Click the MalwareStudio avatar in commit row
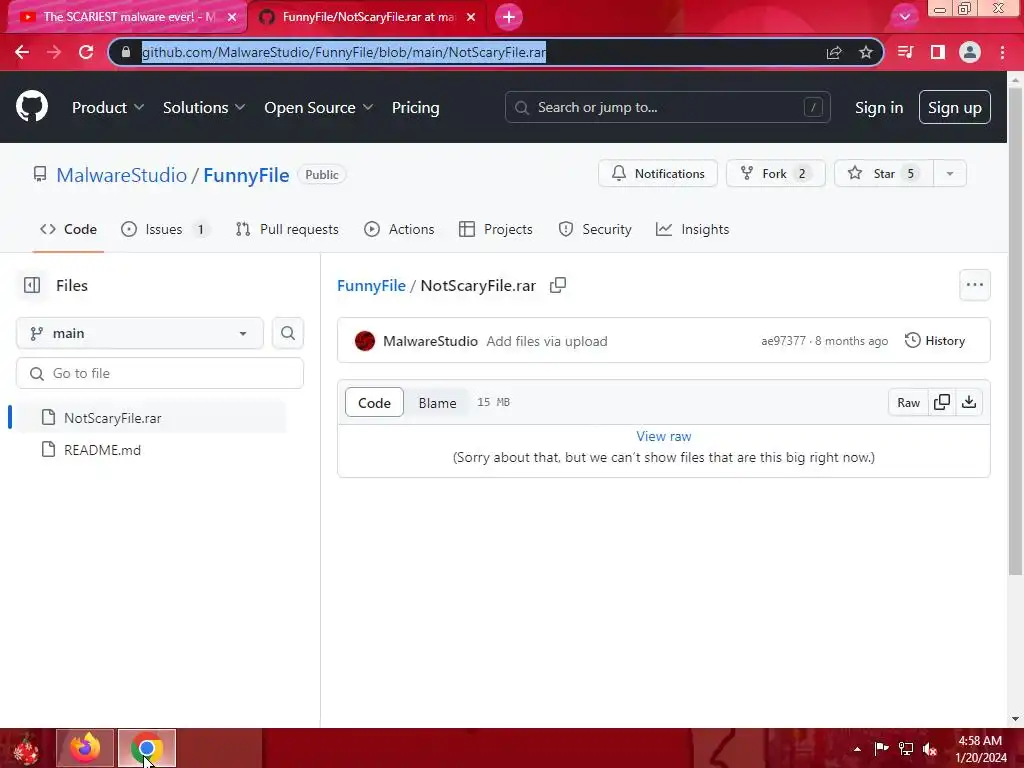Image resolution: width=1024 pixels, height=768 pixels. (364, 341)
